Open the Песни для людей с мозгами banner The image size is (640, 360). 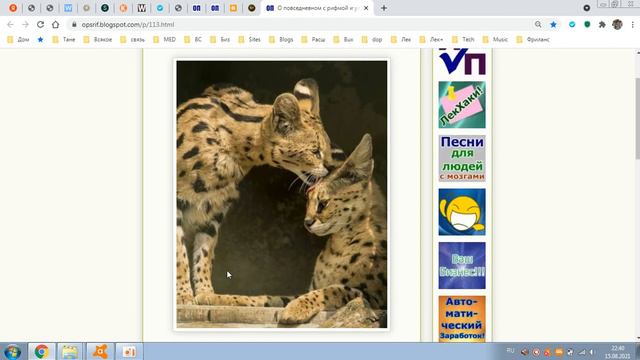click(462, 158)
